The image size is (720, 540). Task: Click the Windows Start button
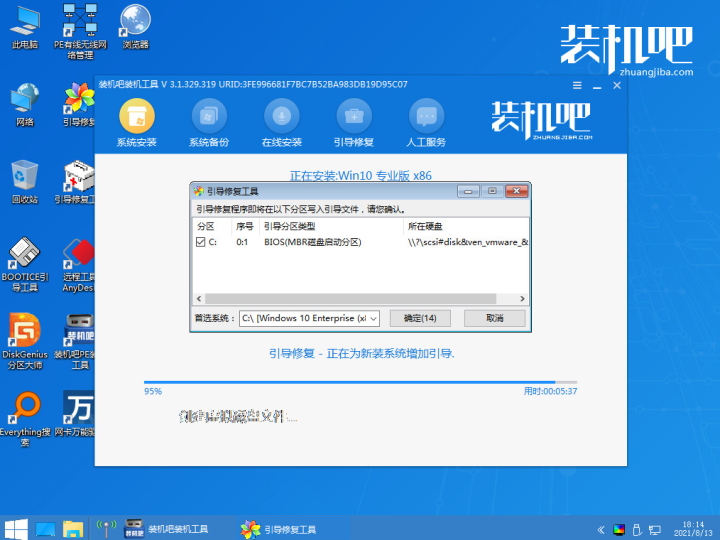[16, 529]
